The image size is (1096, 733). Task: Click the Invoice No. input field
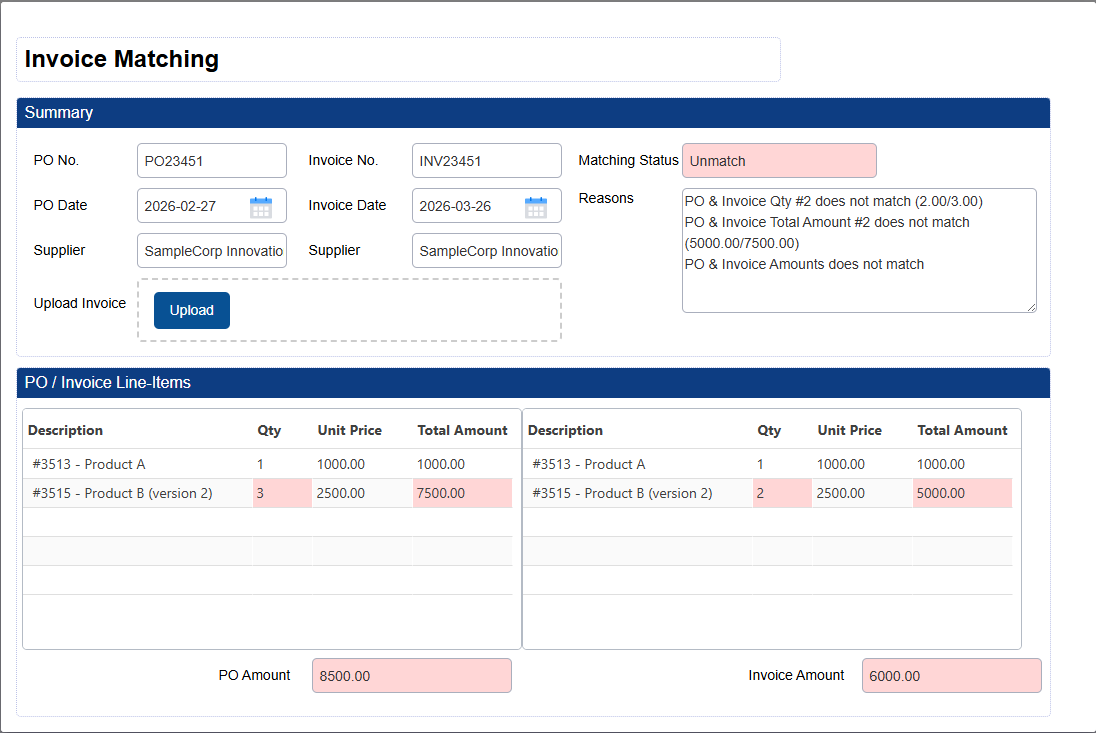486,161
